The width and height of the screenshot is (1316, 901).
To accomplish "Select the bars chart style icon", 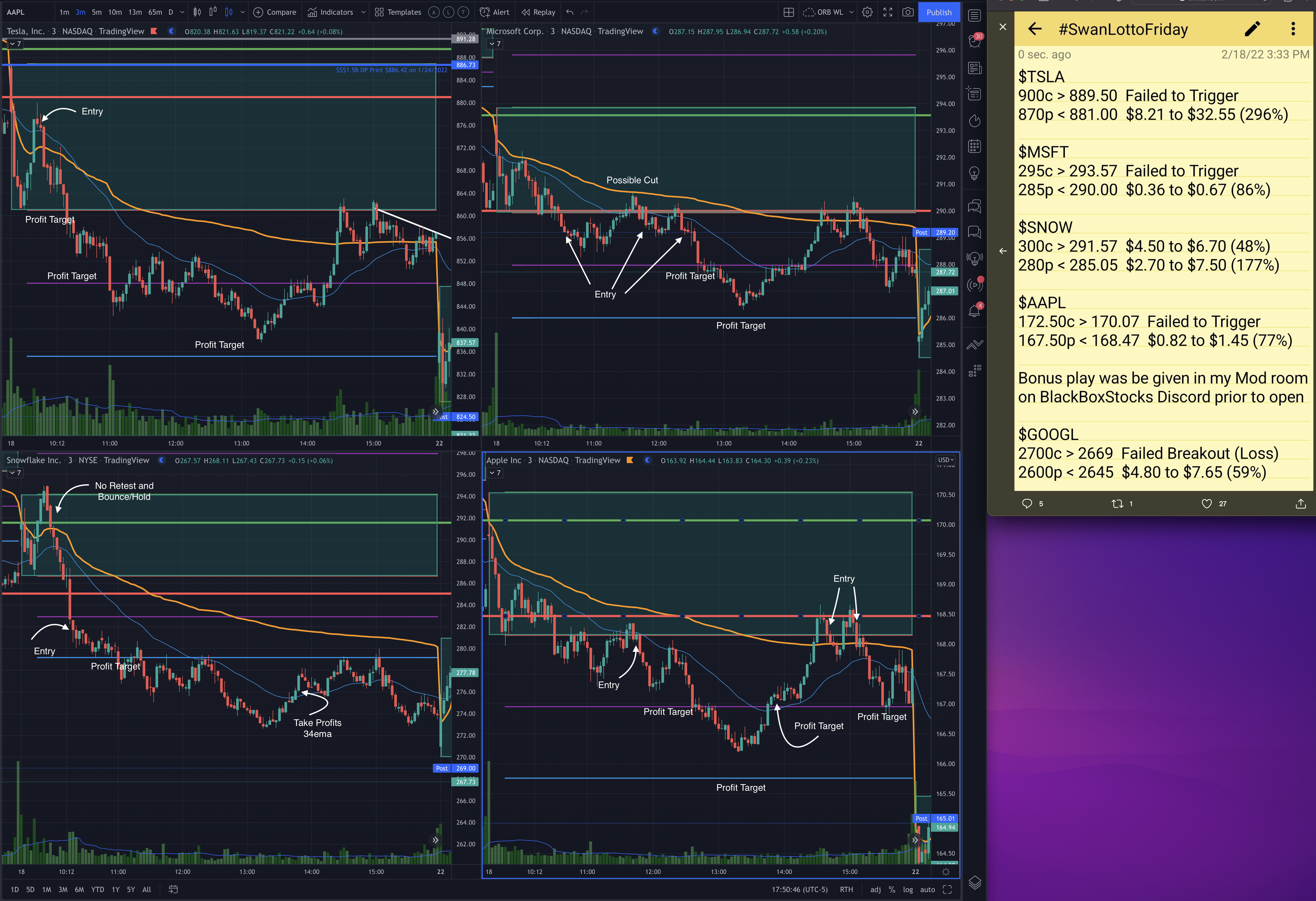I will (x=197, y=12).
